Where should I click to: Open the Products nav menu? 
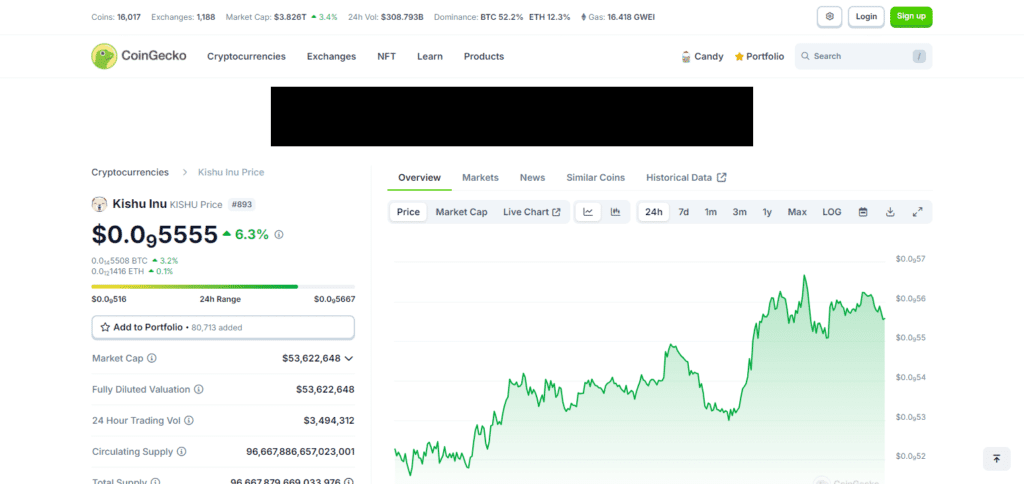484,56
